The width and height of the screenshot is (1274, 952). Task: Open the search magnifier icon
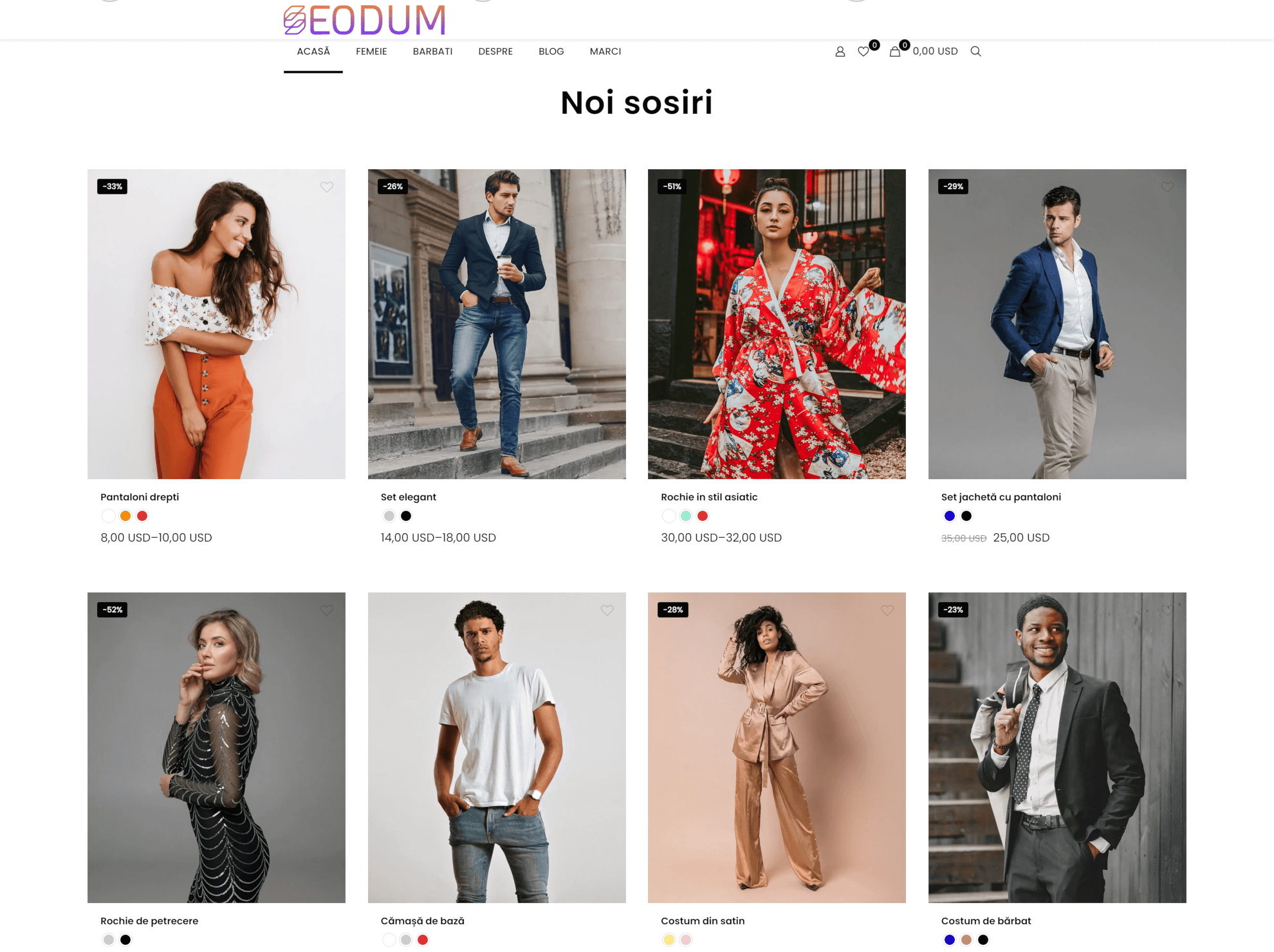(975, 51)
